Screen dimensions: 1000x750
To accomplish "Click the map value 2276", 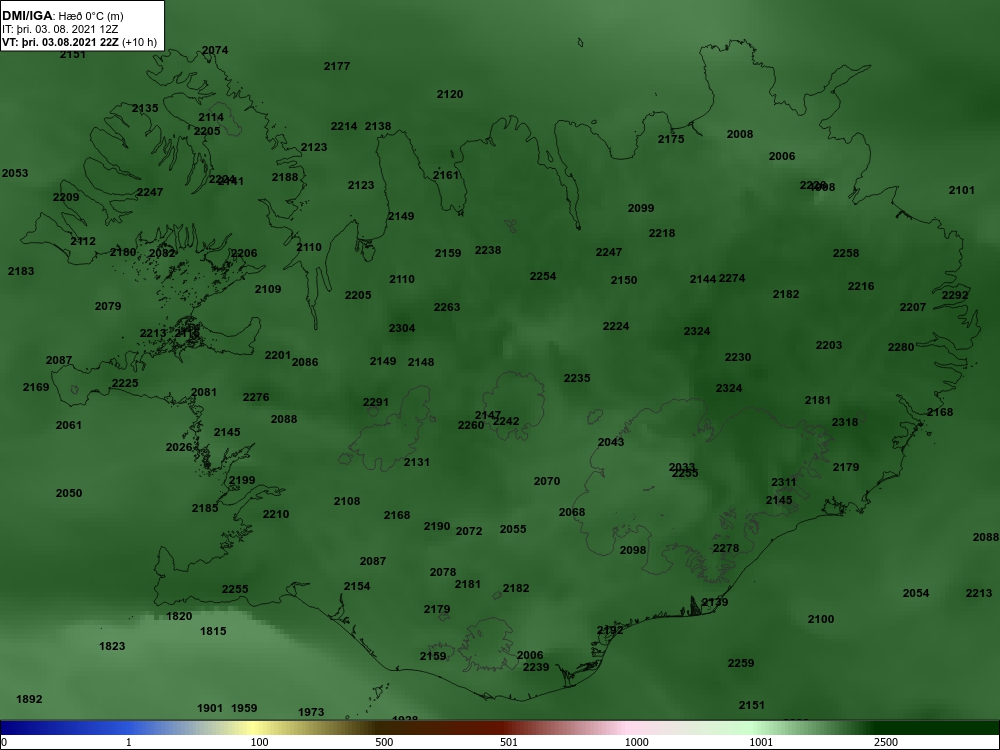I will (x=256, y=397).
